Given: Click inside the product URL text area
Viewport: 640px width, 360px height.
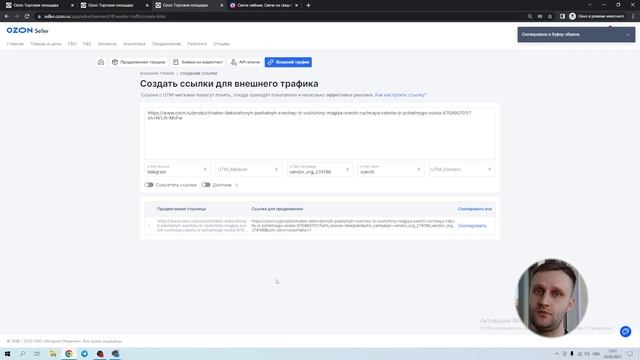Looking at the screenshot, I should pos(320,133).
